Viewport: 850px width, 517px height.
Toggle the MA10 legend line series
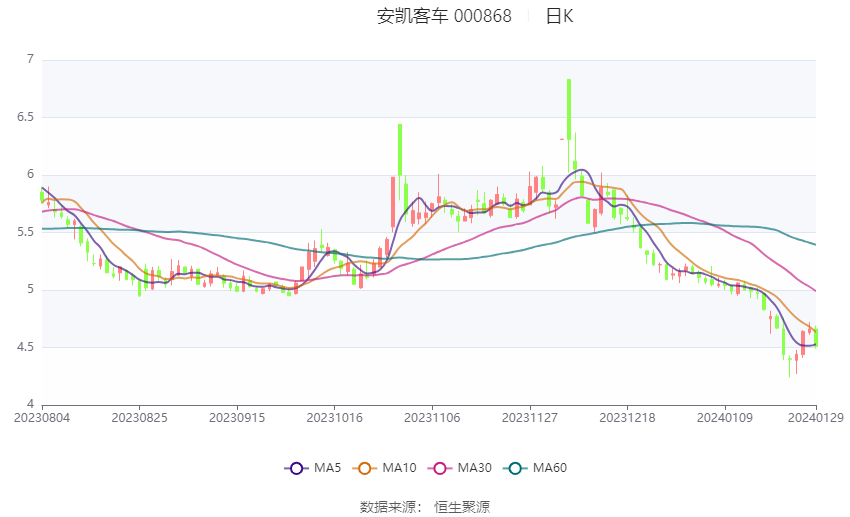coord(384,468)
